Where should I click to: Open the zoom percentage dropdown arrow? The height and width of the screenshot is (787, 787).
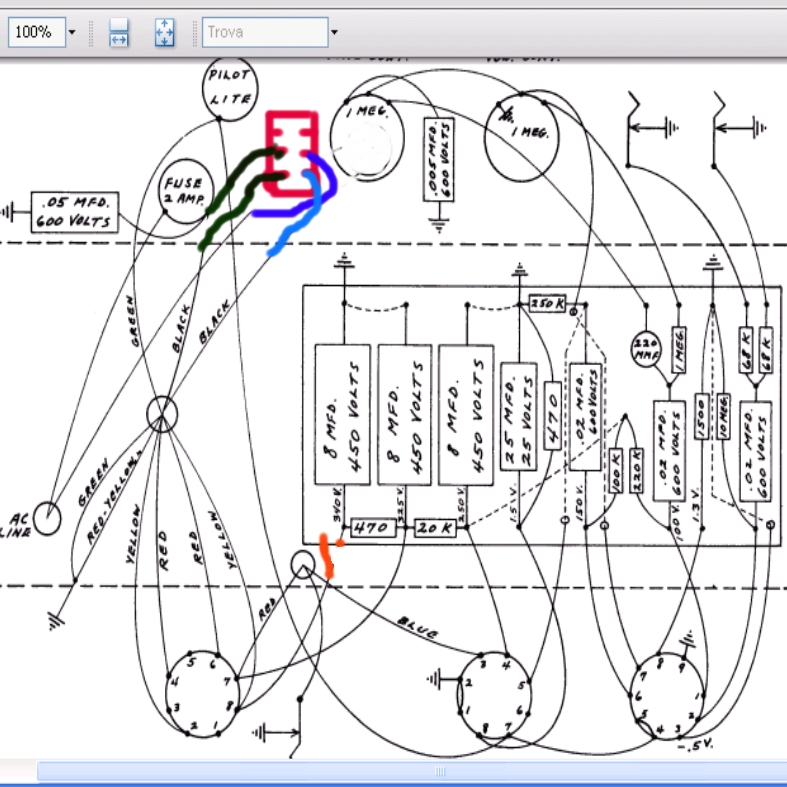coord(72,33)
